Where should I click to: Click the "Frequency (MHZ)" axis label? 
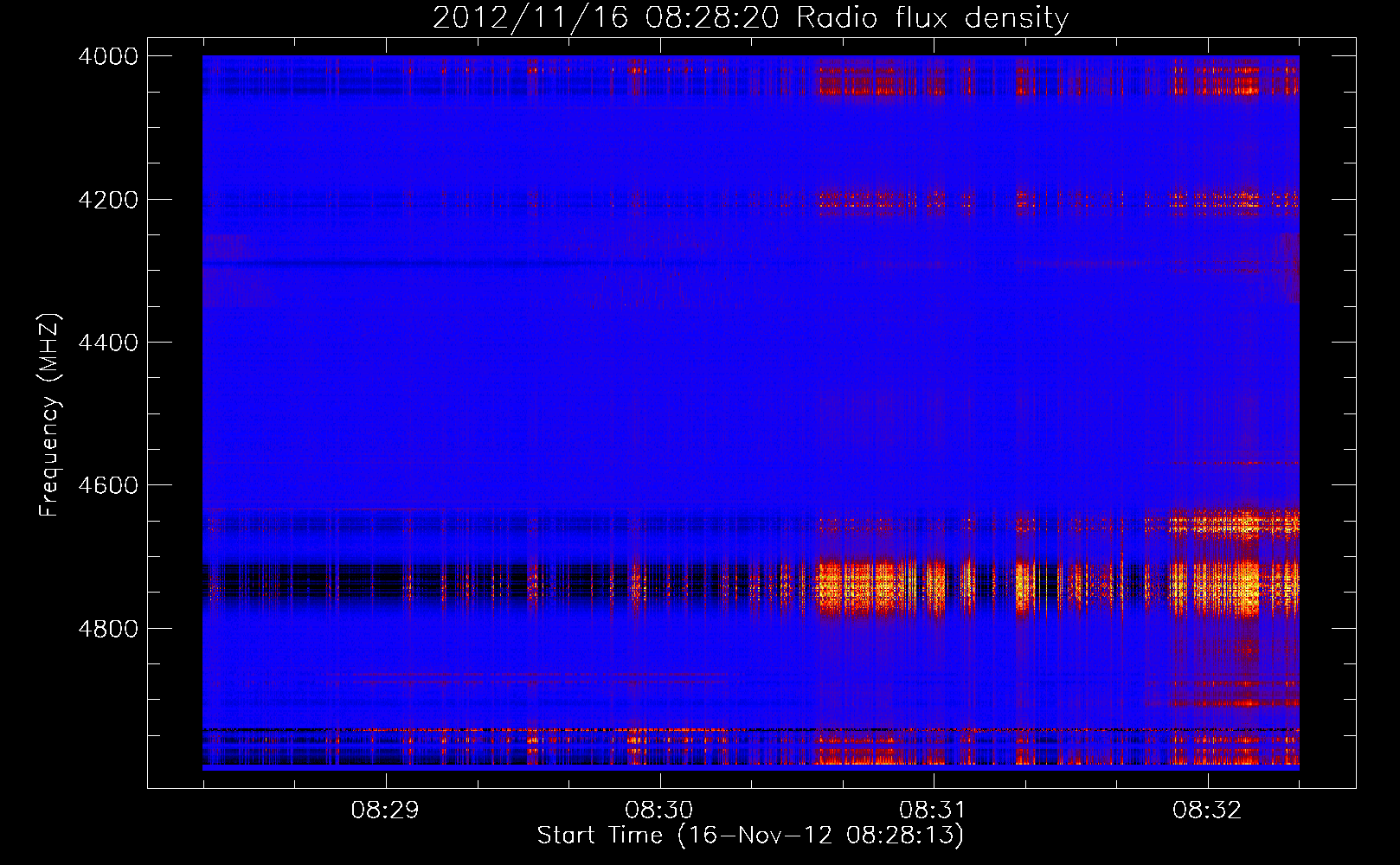[x=49, y=415]
